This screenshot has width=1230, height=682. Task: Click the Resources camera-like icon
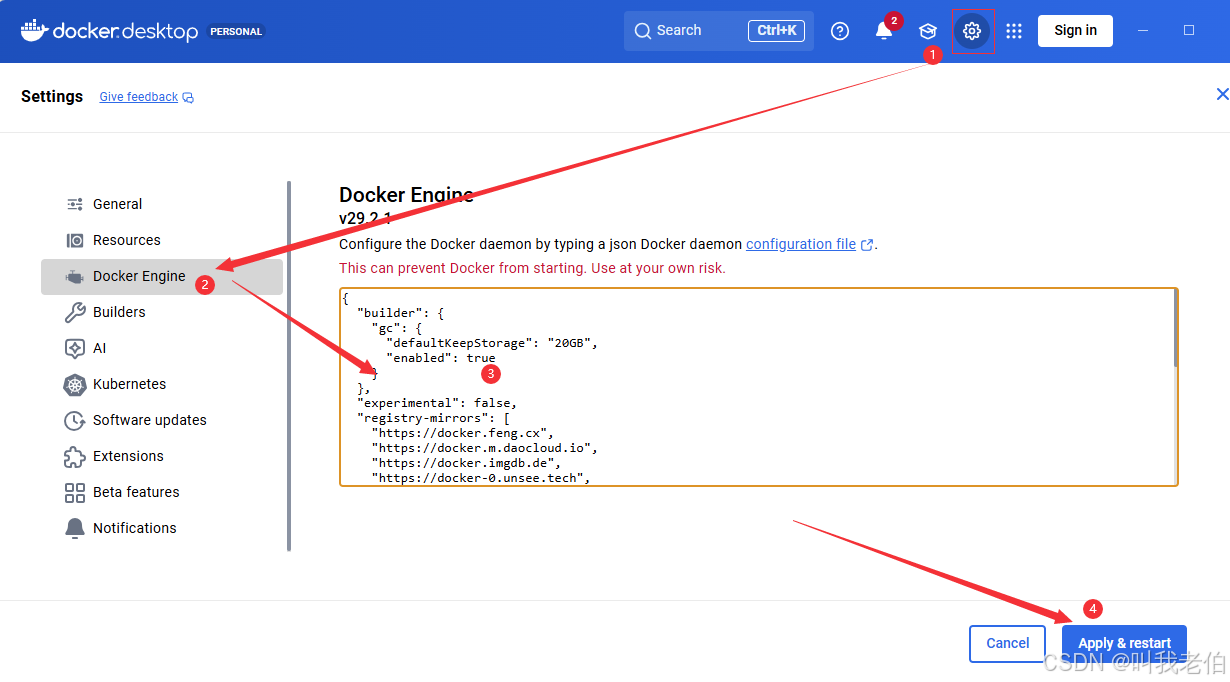(x=75, y=240)
